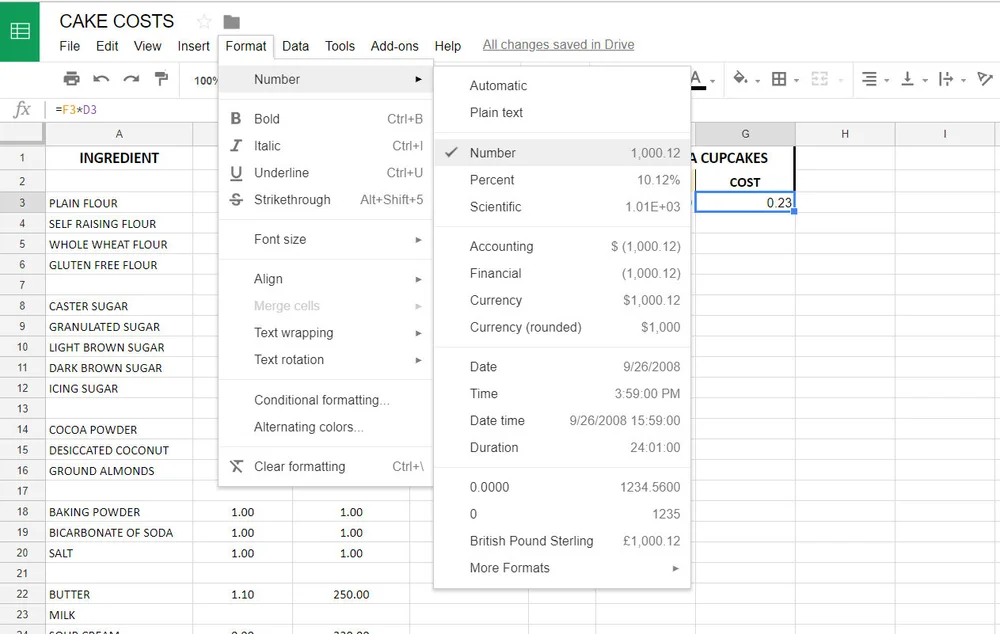Select Currency format

tap(562, 300)
